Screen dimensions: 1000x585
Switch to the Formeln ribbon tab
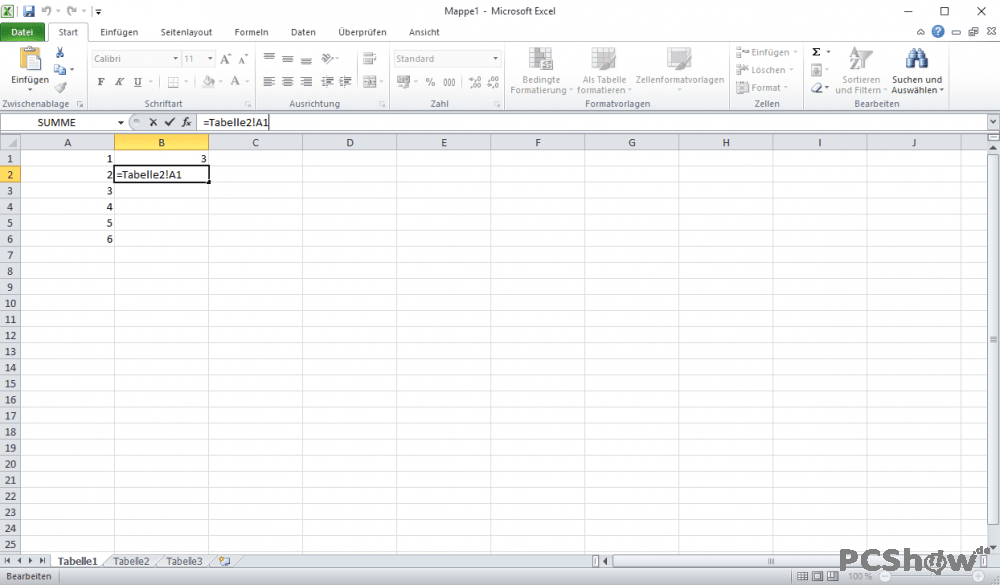coord(251,32)
